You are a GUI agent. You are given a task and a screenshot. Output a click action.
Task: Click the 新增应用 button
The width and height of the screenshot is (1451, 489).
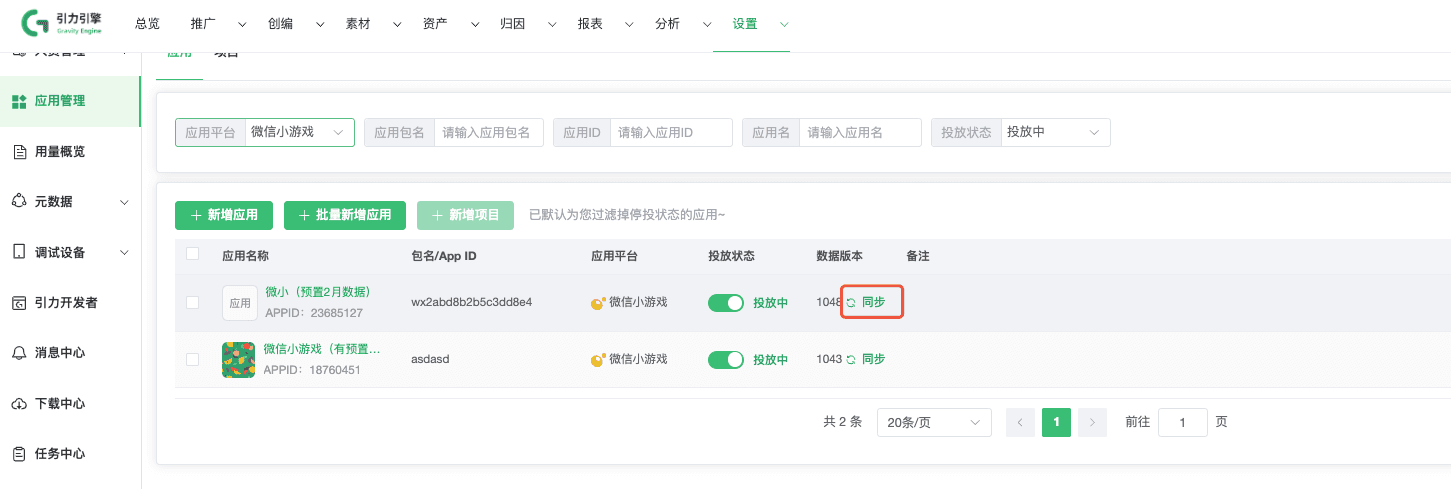pyautogui.click(x=224, y=215)
